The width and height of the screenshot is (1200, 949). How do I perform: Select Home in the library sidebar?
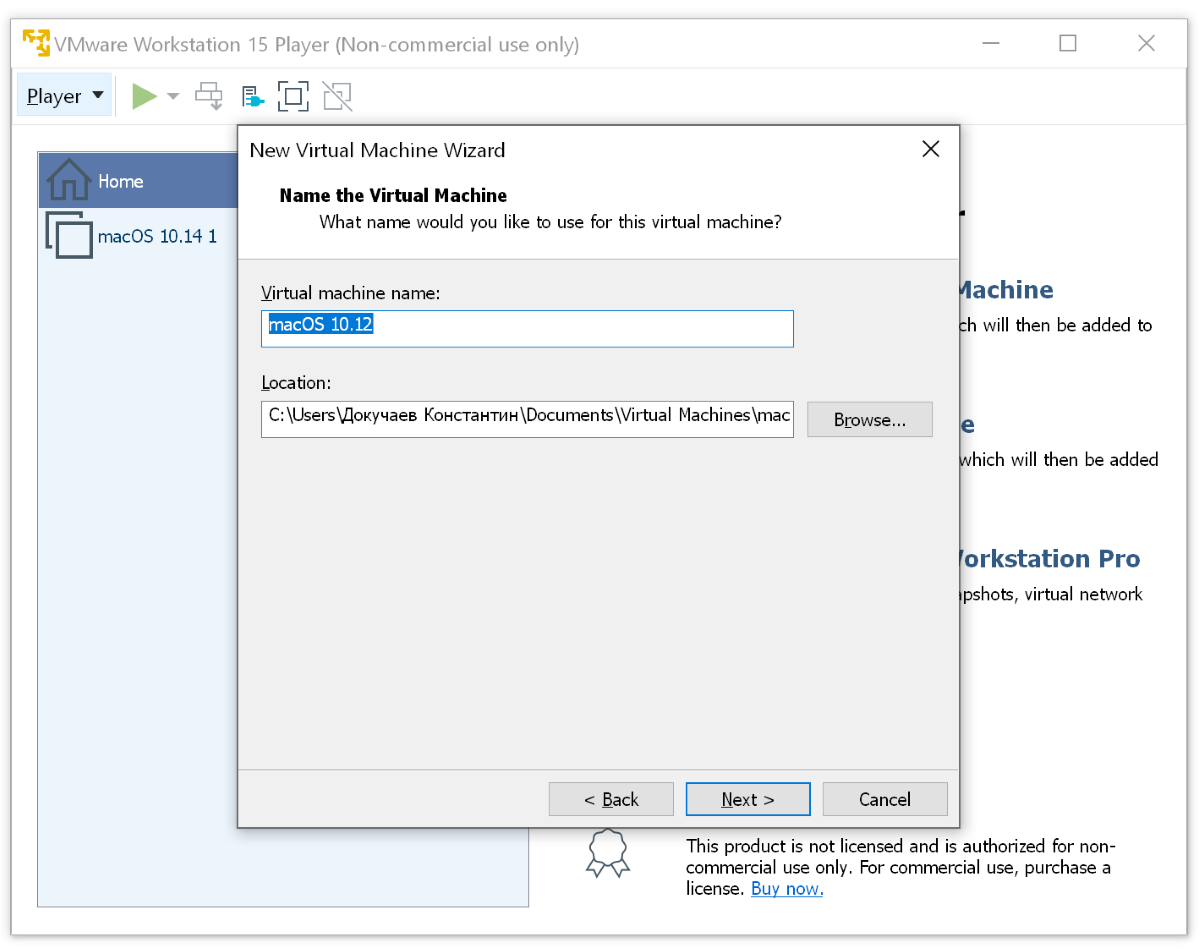coord(120,181)
